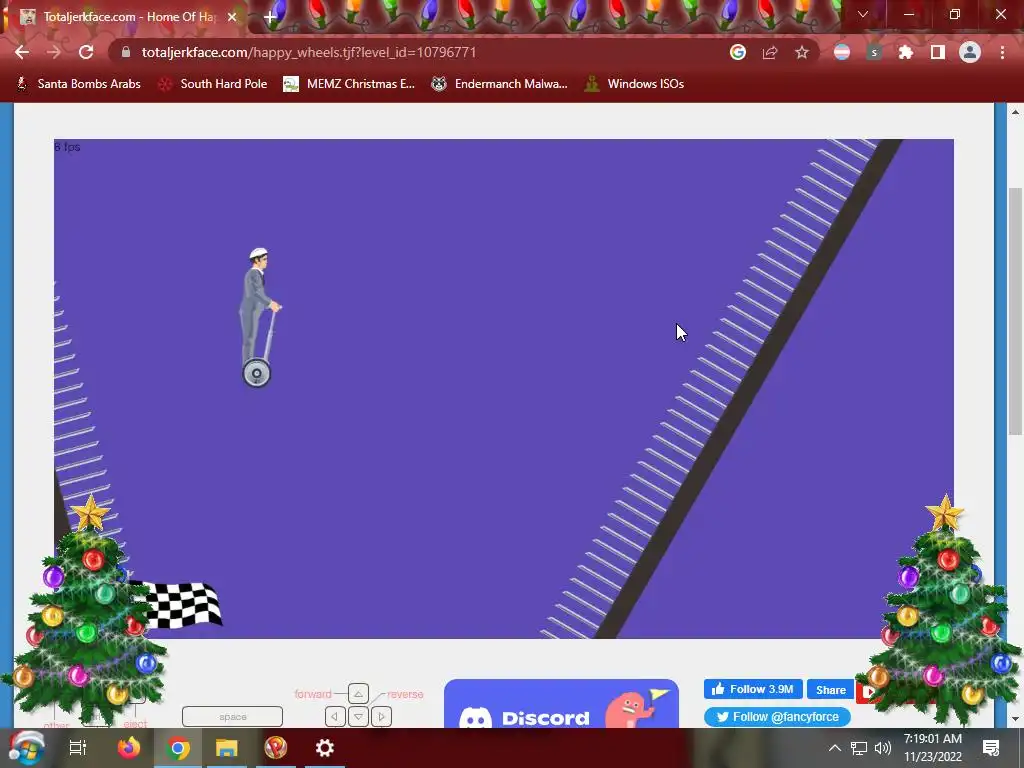Screen dimensions: 1024x768
Task: Open the Discord banner
Action: pos(561,704)
